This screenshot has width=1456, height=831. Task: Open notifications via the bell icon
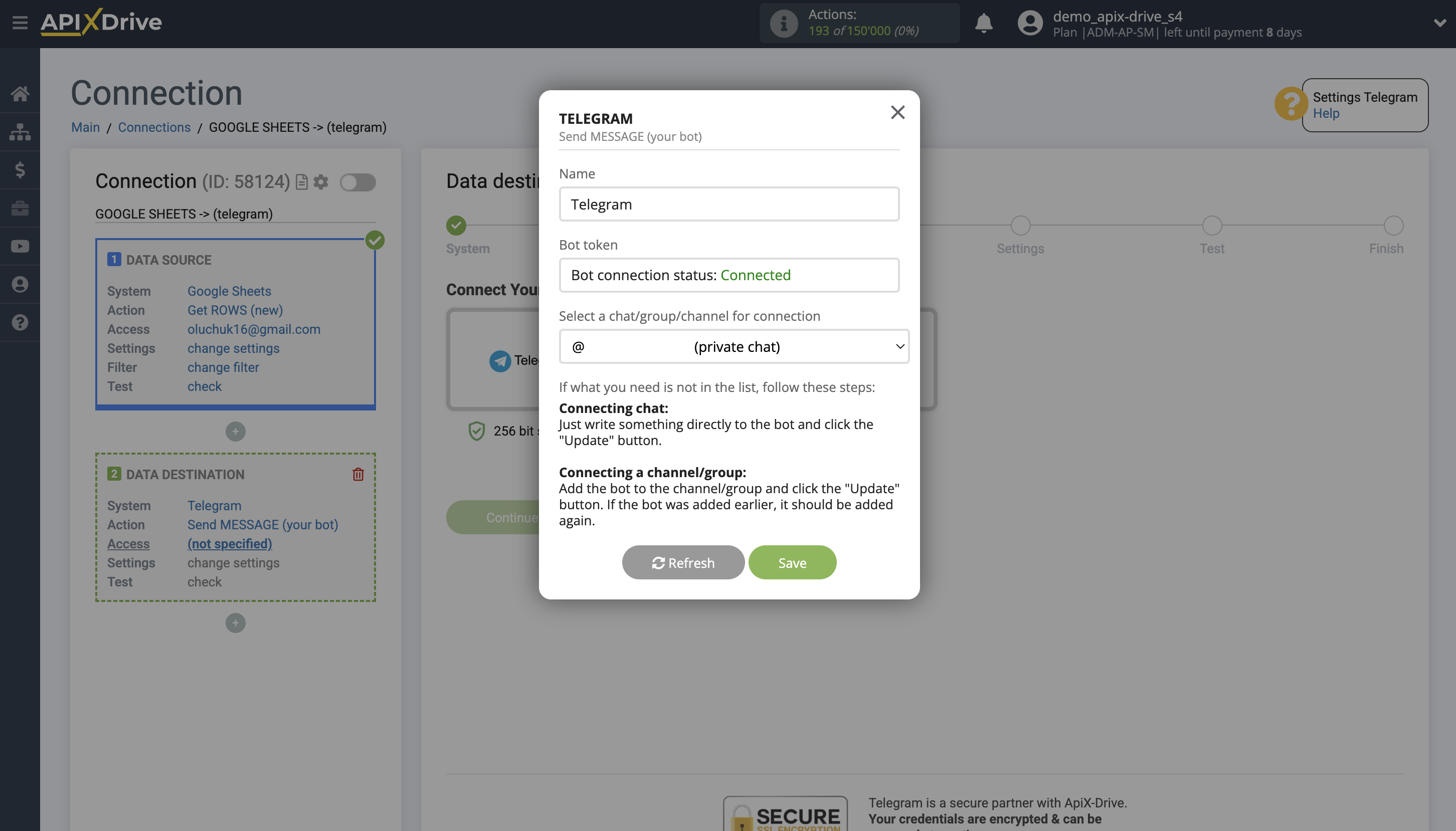(983, 24)
